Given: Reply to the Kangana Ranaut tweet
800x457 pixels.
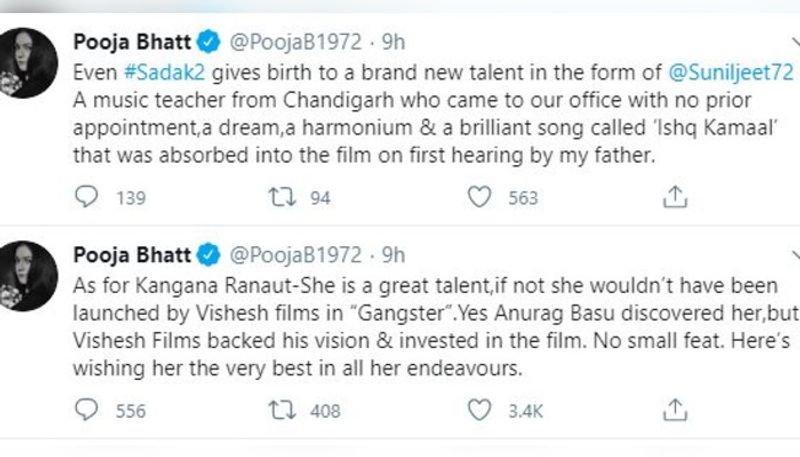Looking at the screenshot, I should click(x=86, y=410).
